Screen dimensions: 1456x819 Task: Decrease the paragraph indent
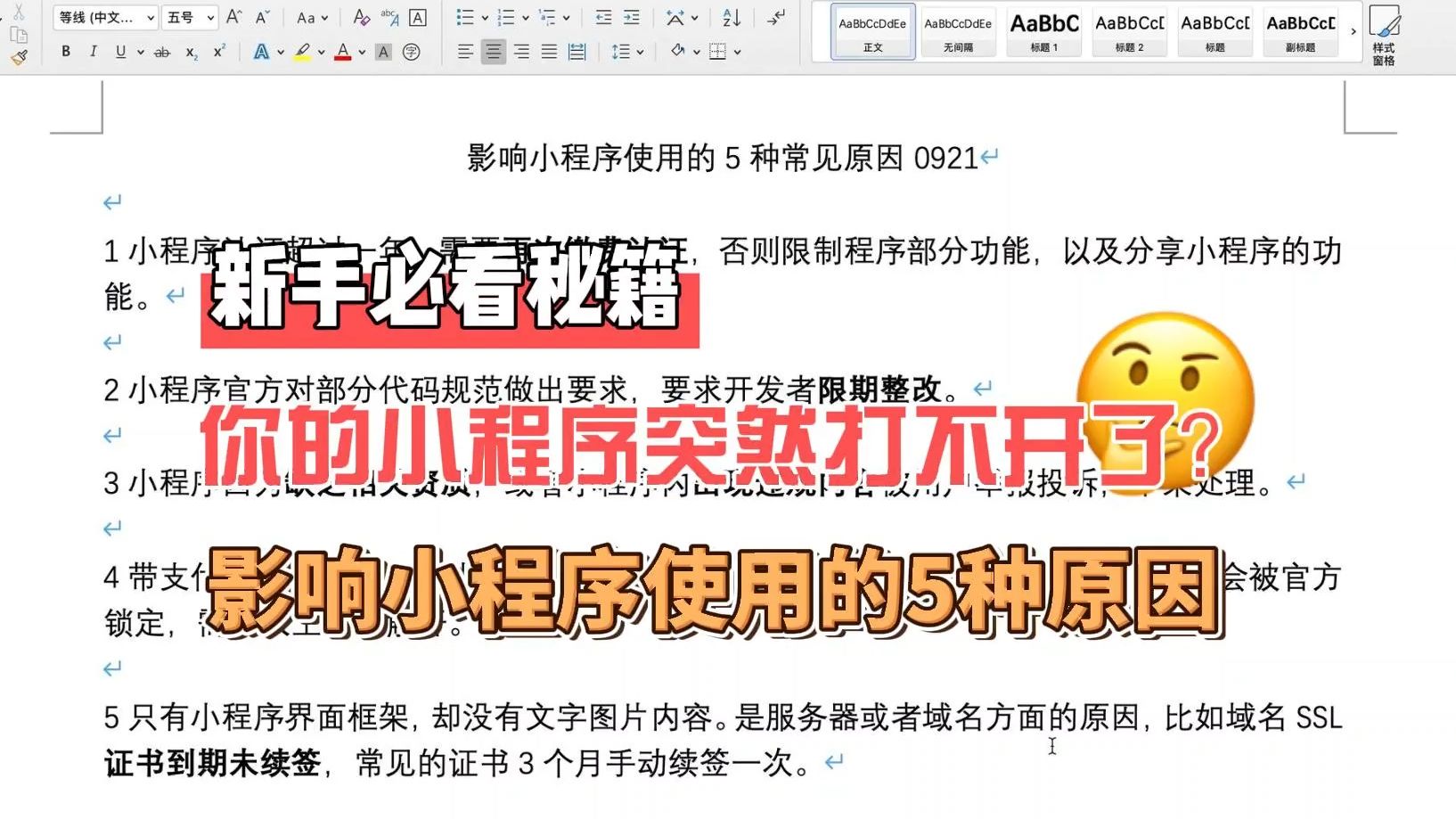pyautogui.click(x=603, y=17)
